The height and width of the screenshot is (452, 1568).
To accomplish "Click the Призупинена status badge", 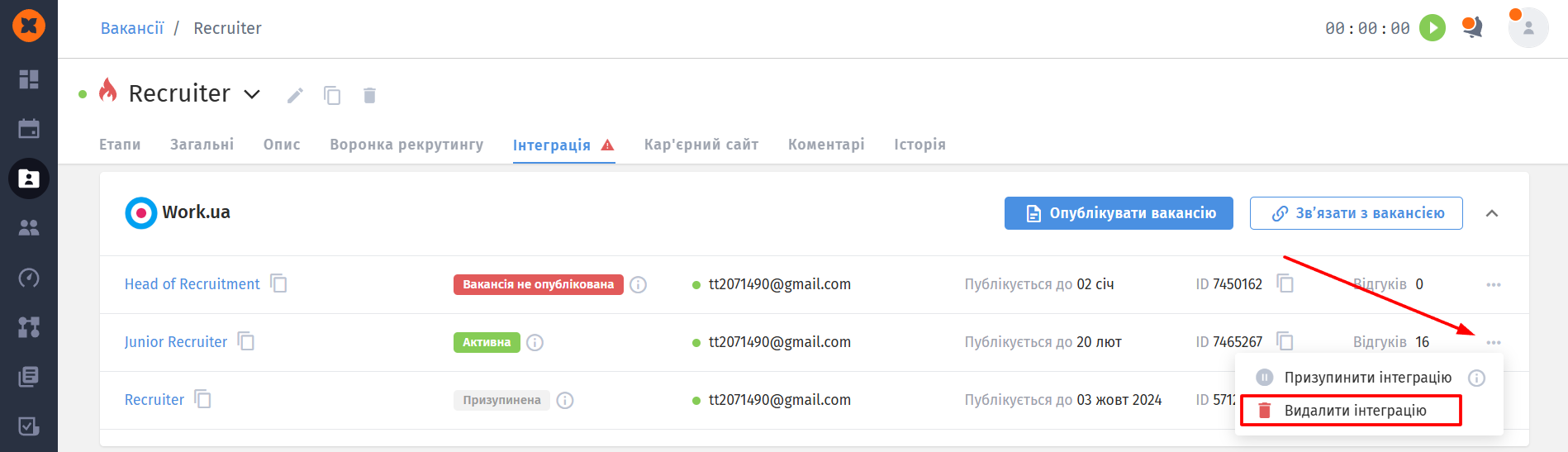I will pos(501,400).
